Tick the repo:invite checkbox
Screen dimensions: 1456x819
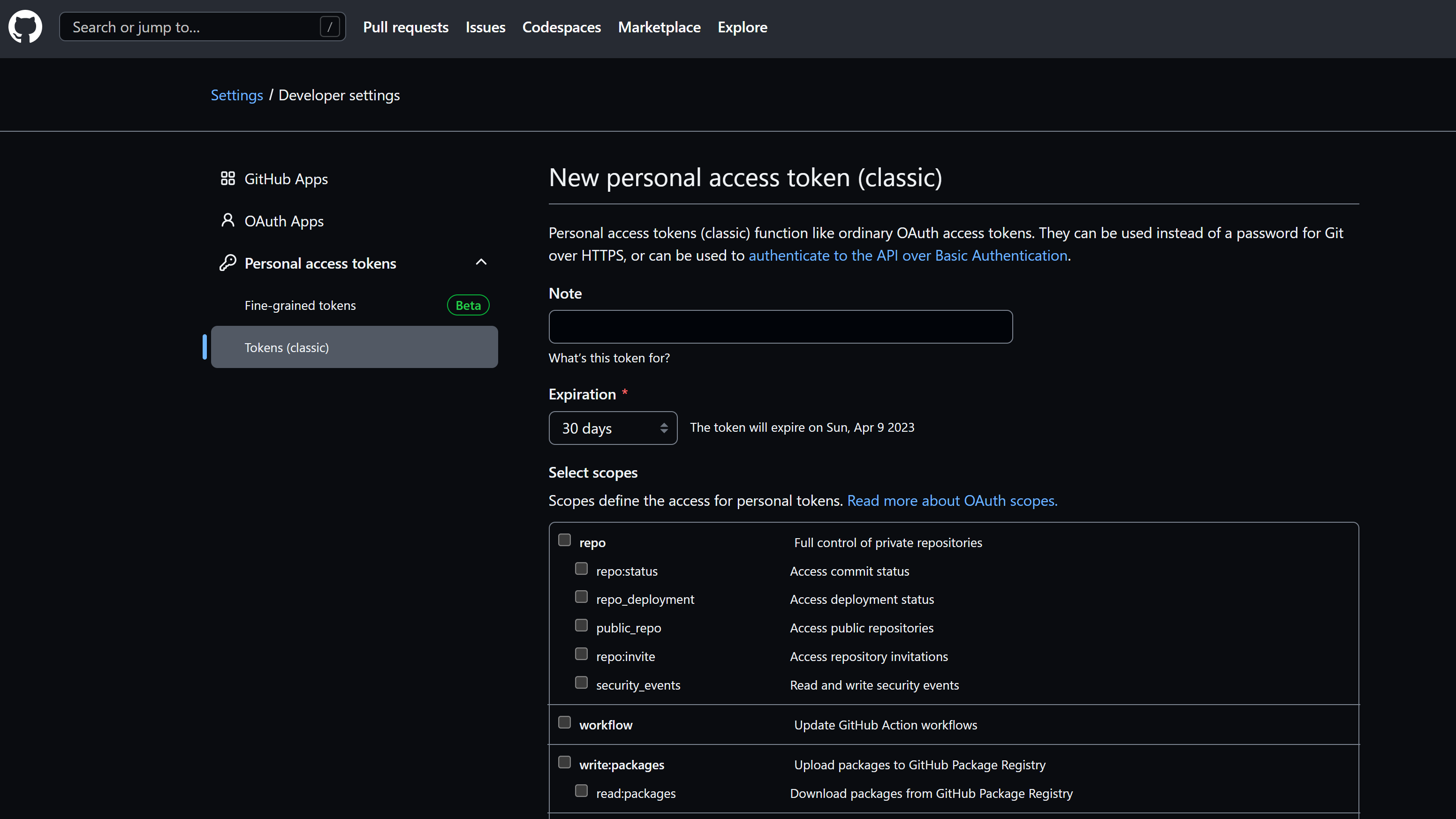click(581, 654)
